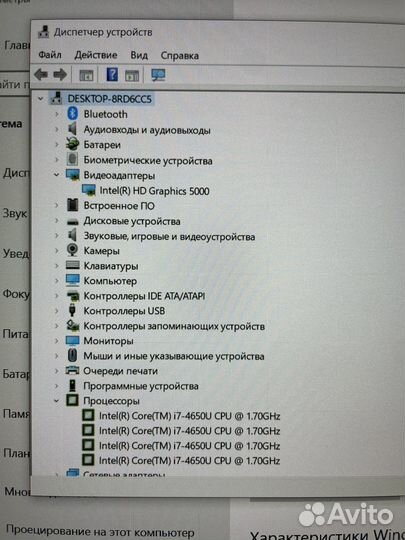Select the Контроллеры запоминающих устройств label

pos(174,326)
